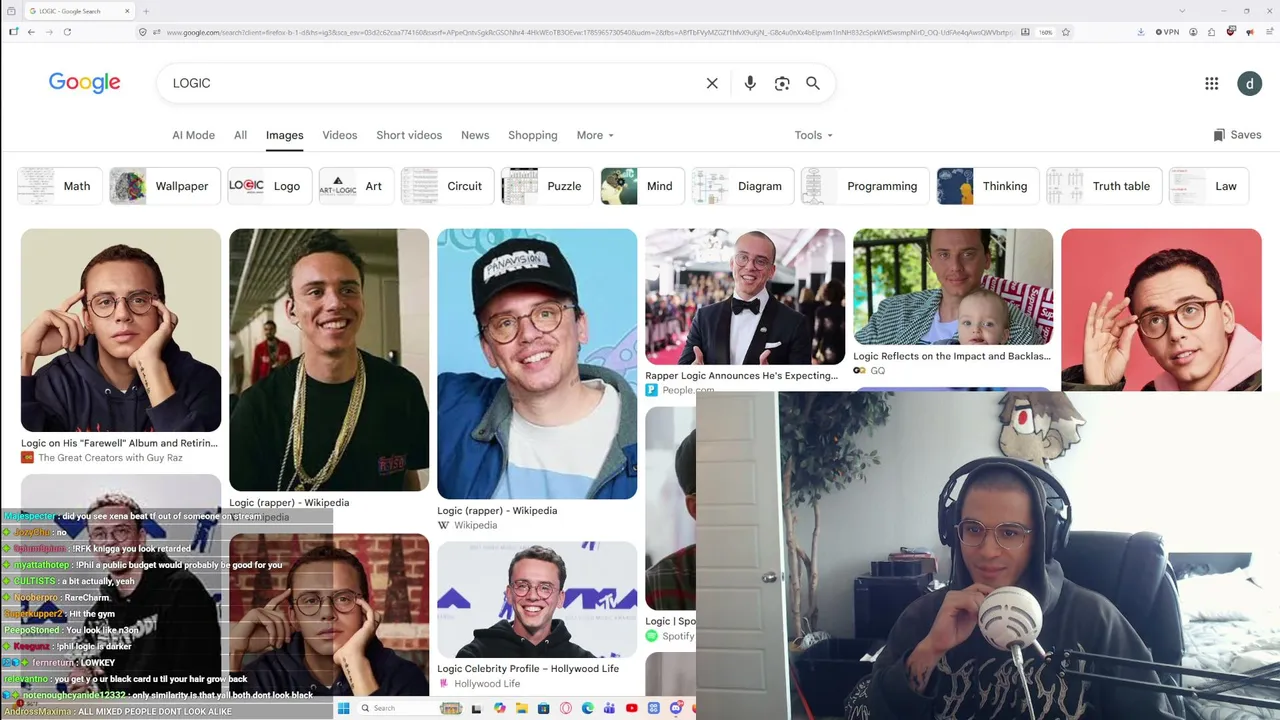Image resolution: width=1280 pixels, height=720 pixels.
Task: Filter images by the Truth table chip
Action: [1104, 186]
